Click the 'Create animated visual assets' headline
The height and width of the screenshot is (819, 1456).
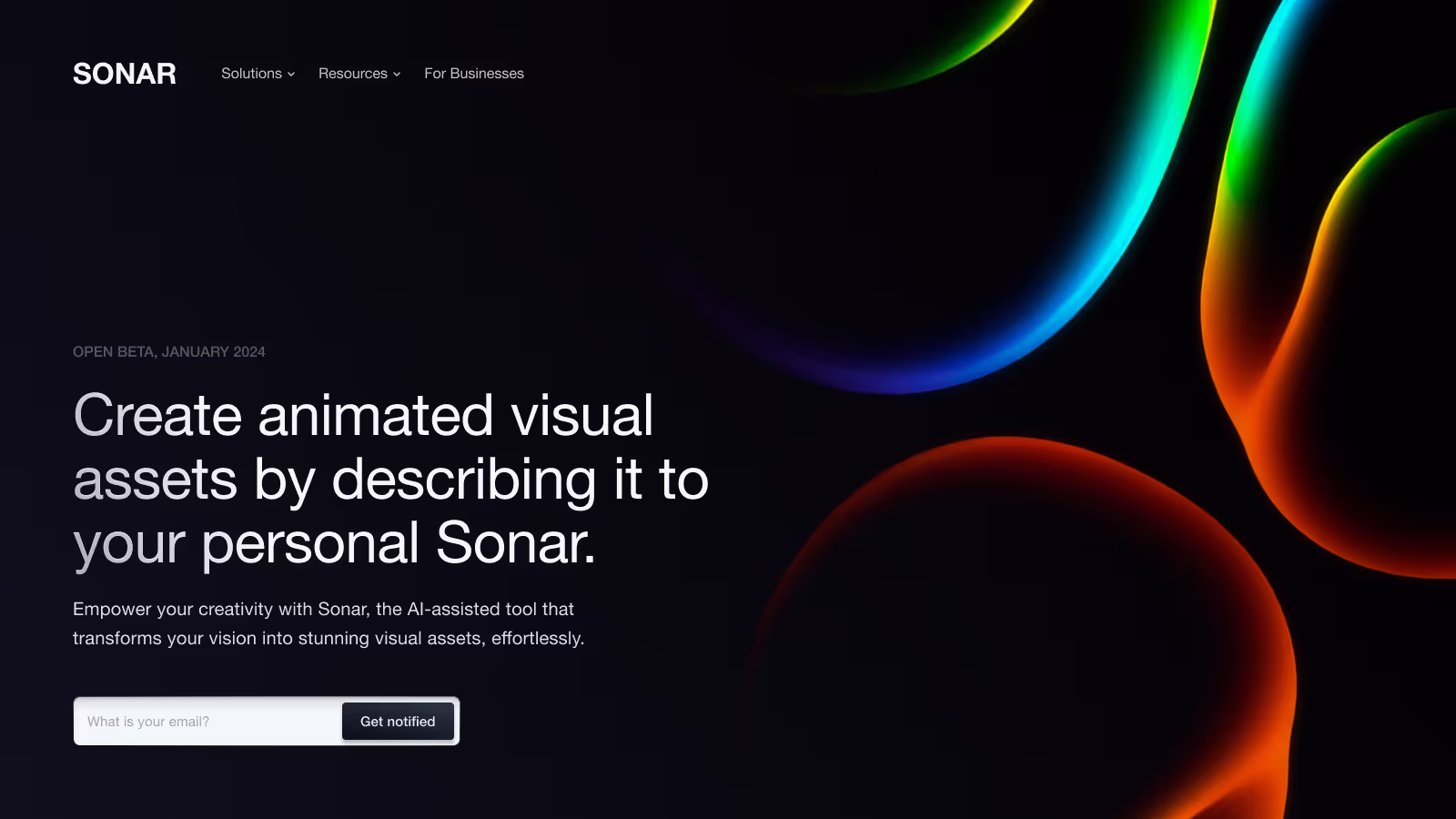pos(390,480)
